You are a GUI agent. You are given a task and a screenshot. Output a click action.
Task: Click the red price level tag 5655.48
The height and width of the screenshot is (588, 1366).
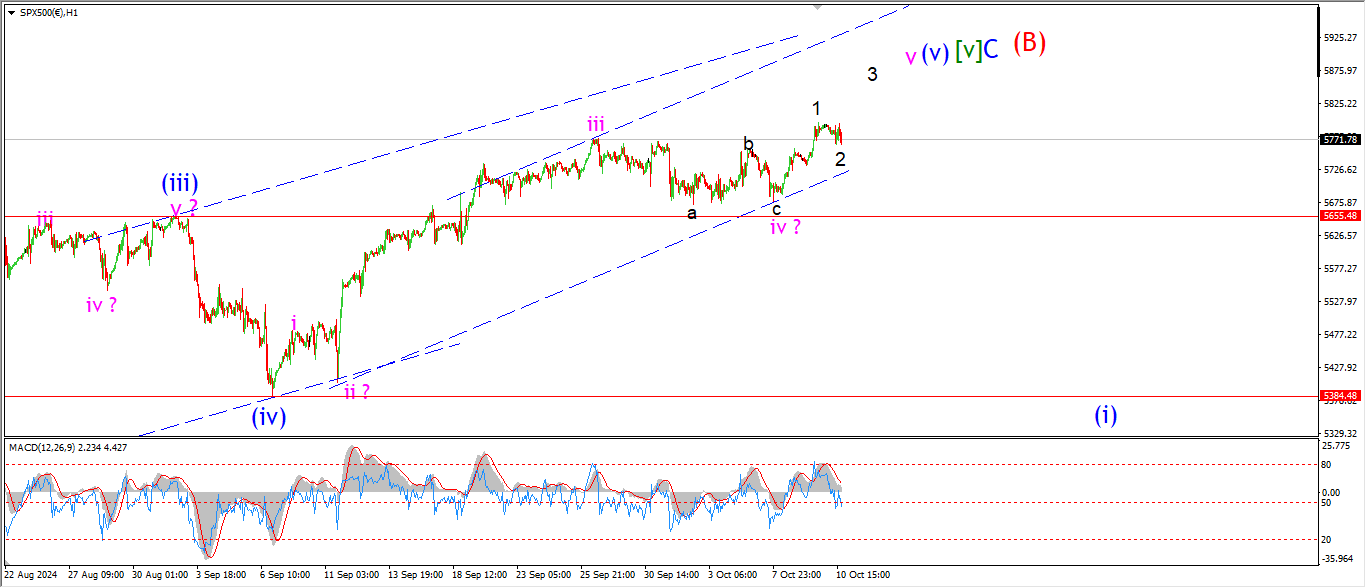coord(1340,216)
